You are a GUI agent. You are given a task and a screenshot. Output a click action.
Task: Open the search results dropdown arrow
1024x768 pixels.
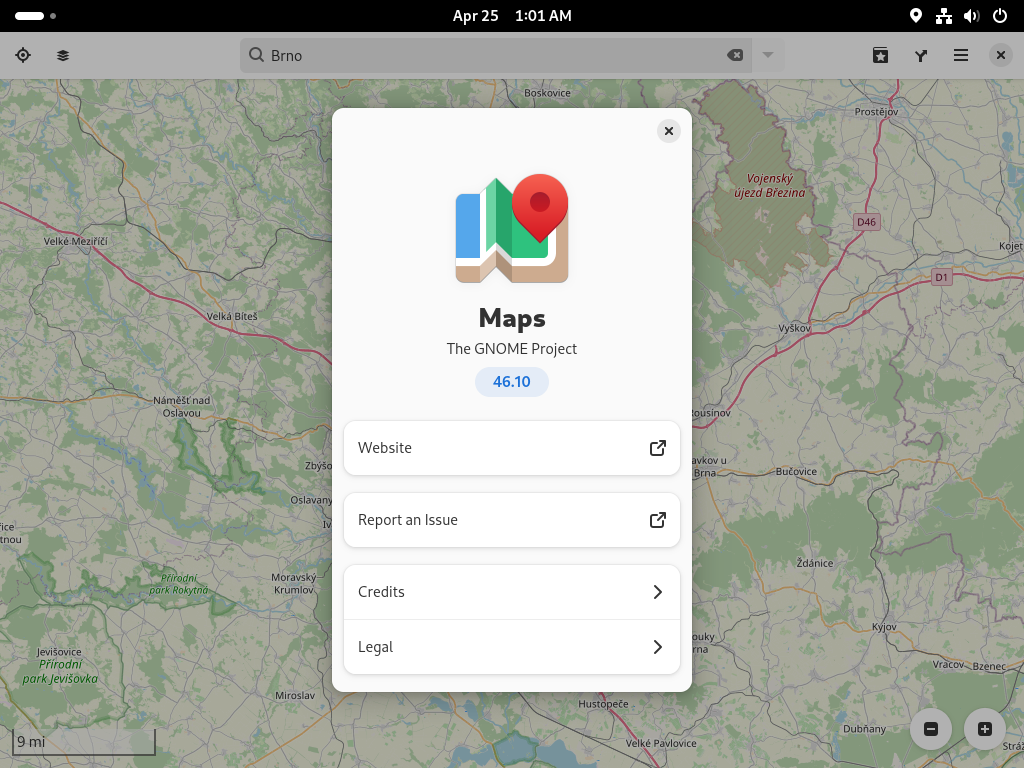pyautogui.click(x=768, y=56)
